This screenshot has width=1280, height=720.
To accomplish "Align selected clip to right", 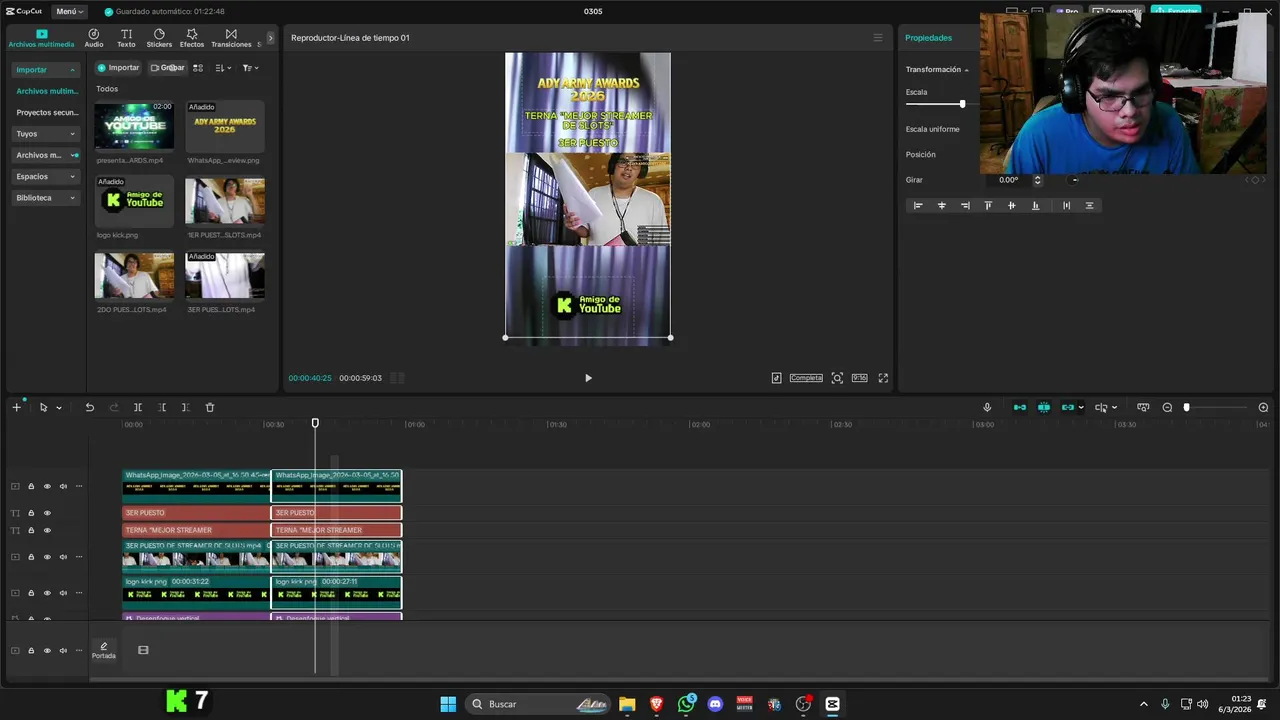I will tap(965, 206).
